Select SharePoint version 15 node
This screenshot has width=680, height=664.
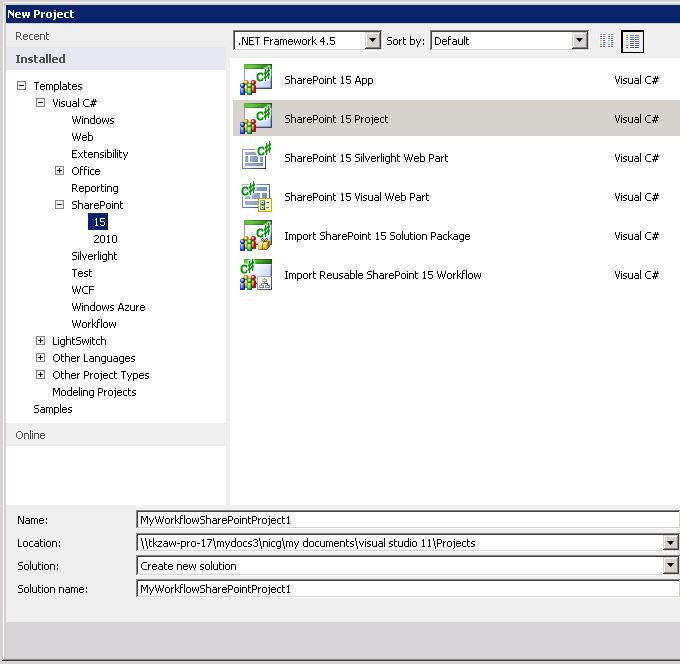tap(99, 222)
